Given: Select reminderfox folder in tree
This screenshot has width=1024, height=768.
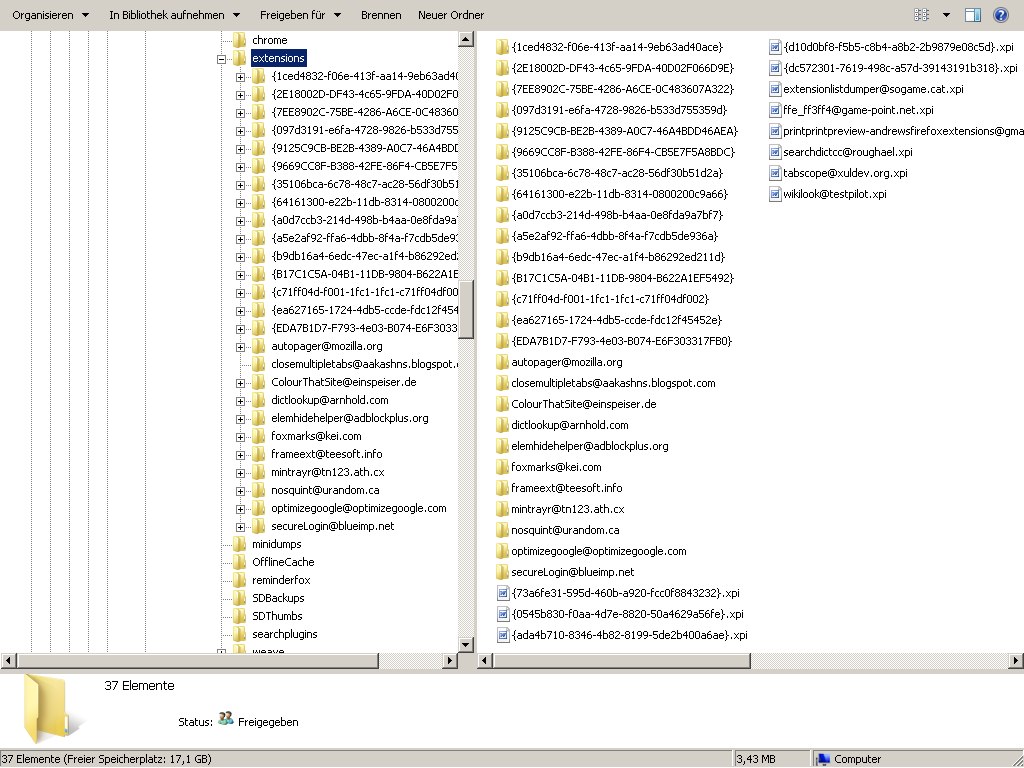Looking at the screenshot, I should pyautogui.click(x=281, y=580).
